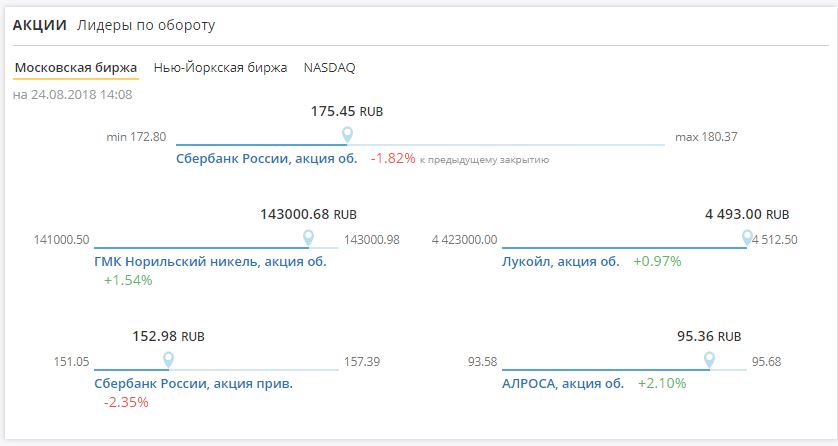This screenshot has width=838, height=446.
Task: Click the АКЦИИ section heading
Action: tap(39, 25)
